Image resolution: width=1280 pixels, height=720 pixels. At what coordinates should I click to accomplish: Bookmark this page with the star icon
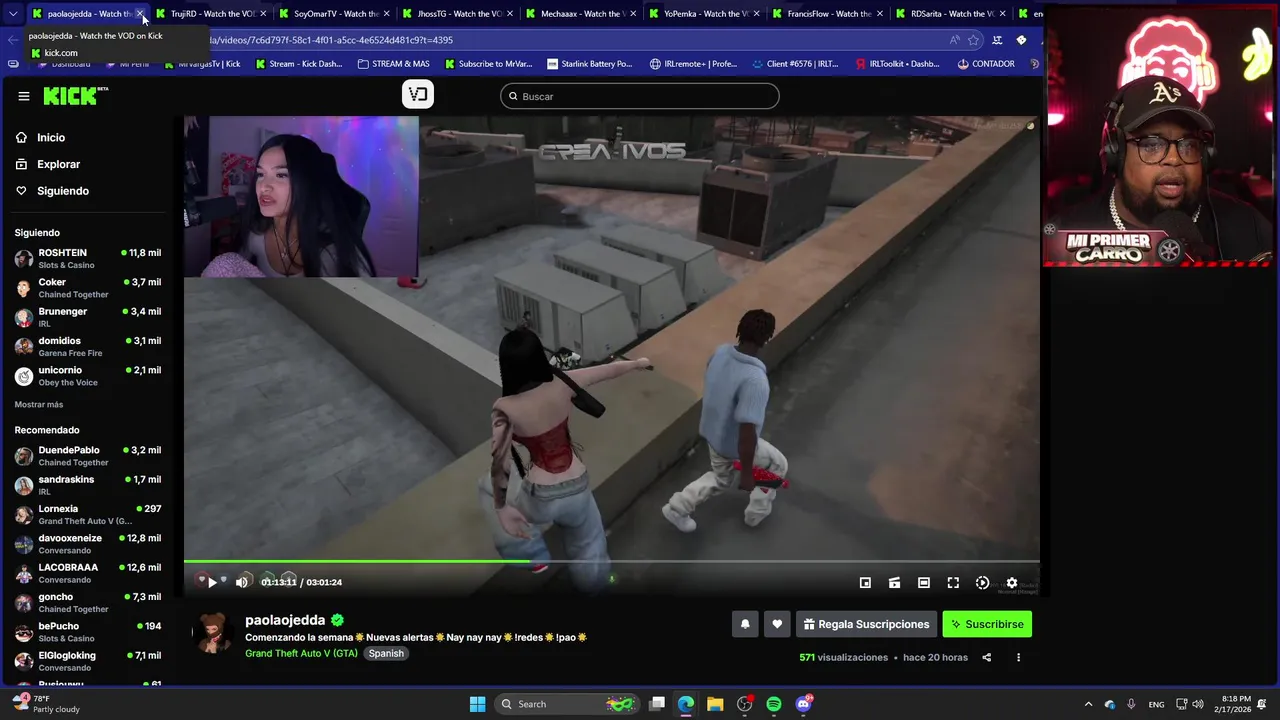[x=973, y=40]
